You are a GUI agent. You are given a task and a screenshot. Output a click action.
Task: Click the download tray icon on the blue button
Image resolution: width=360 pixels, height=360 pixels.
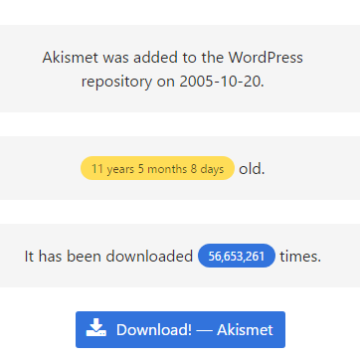coord(96,327)
